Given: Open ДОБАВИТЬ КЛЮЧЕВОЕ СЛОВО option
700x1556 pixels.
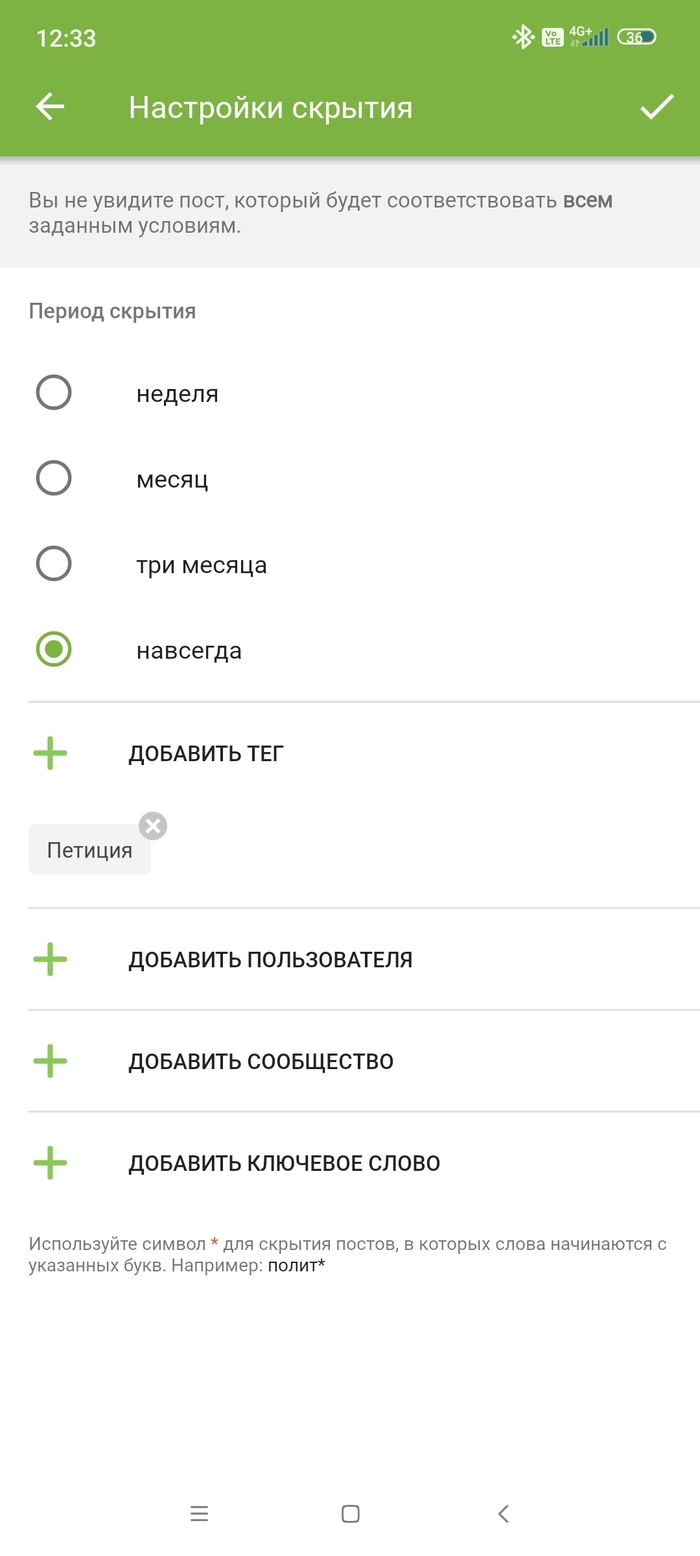Looking at the screenshot, I should point(284,1163).
